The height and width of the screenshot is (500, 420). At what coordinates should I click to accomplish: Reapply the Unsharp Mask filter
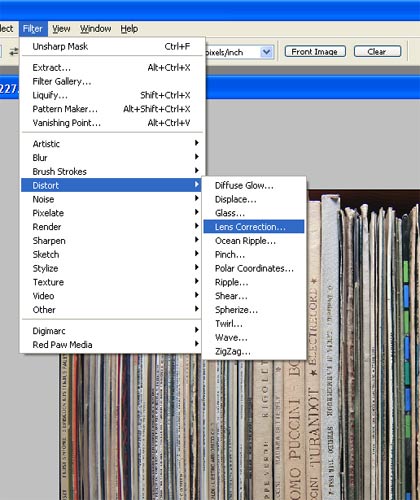111,46
